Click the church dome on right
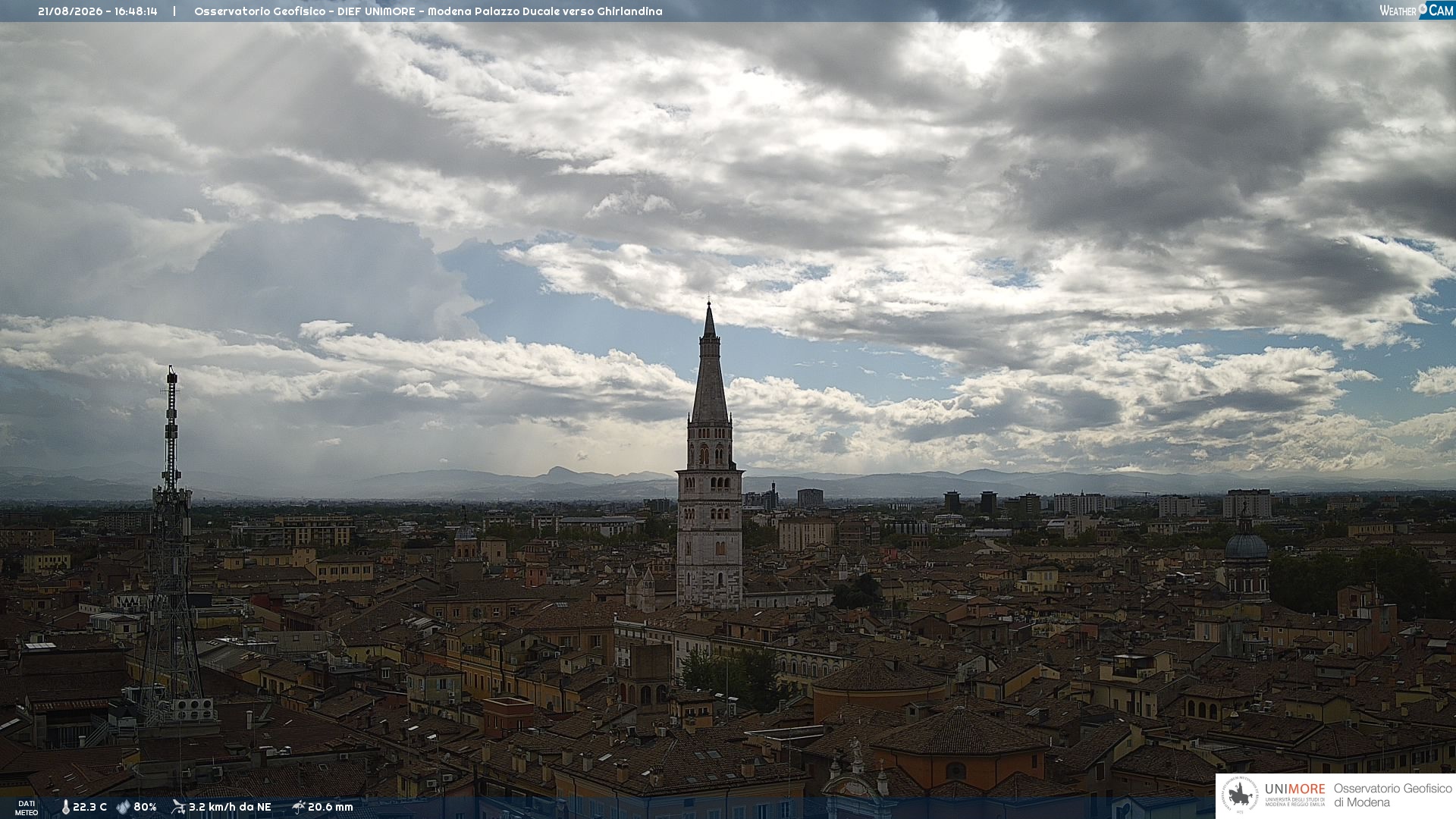The image size is (1456, 819). [x=1247, y=544]
